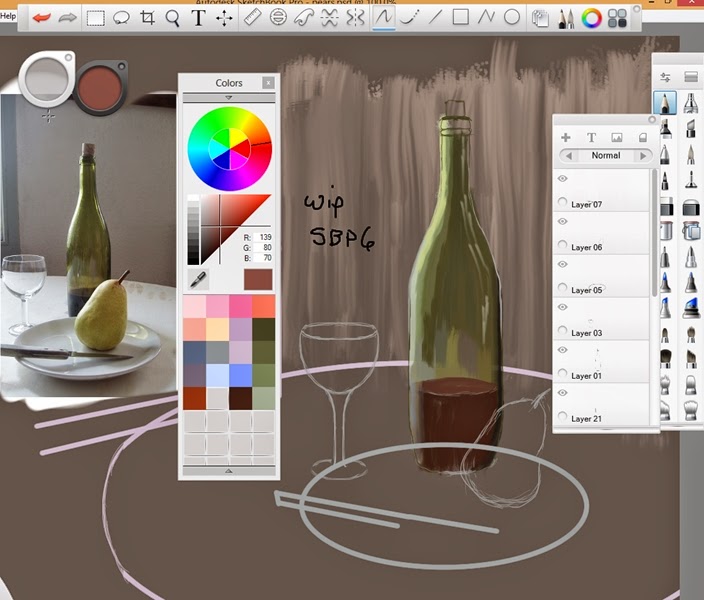Viewport: 704px width, 600px height.
Task: Click the clear layer icon
Action: point(642,137)
